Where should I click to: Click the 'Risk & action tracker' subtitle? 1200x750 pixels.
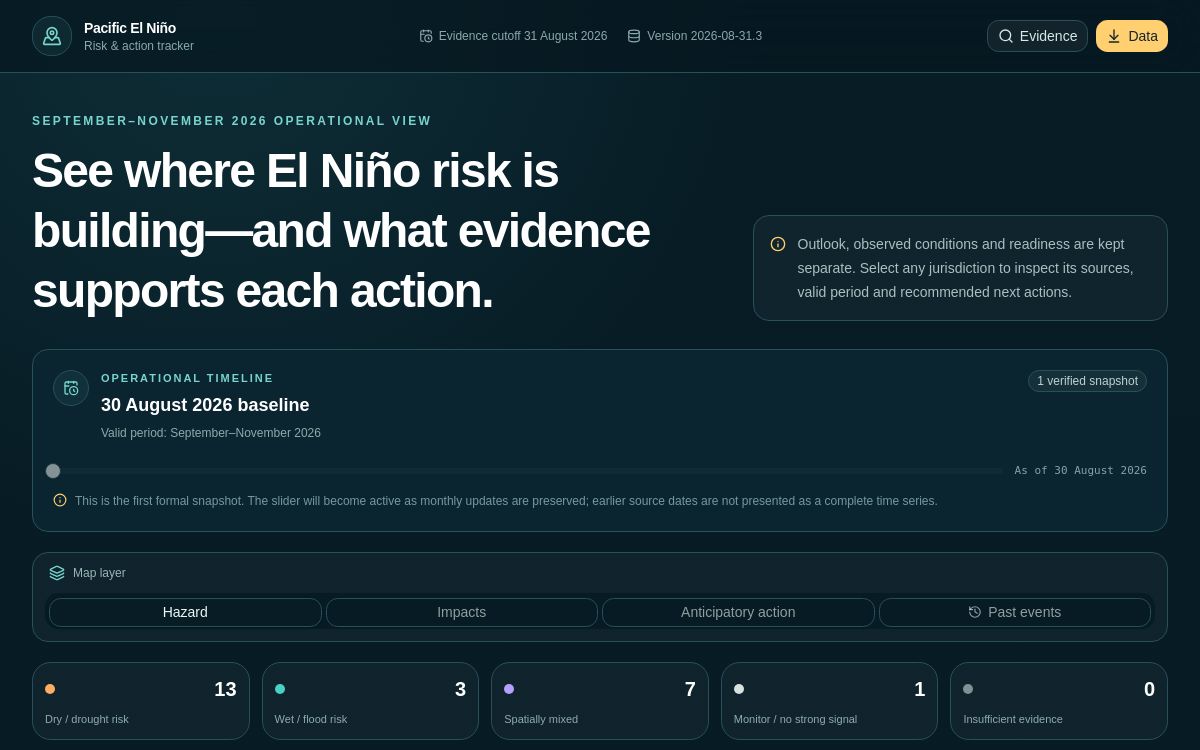139,46
